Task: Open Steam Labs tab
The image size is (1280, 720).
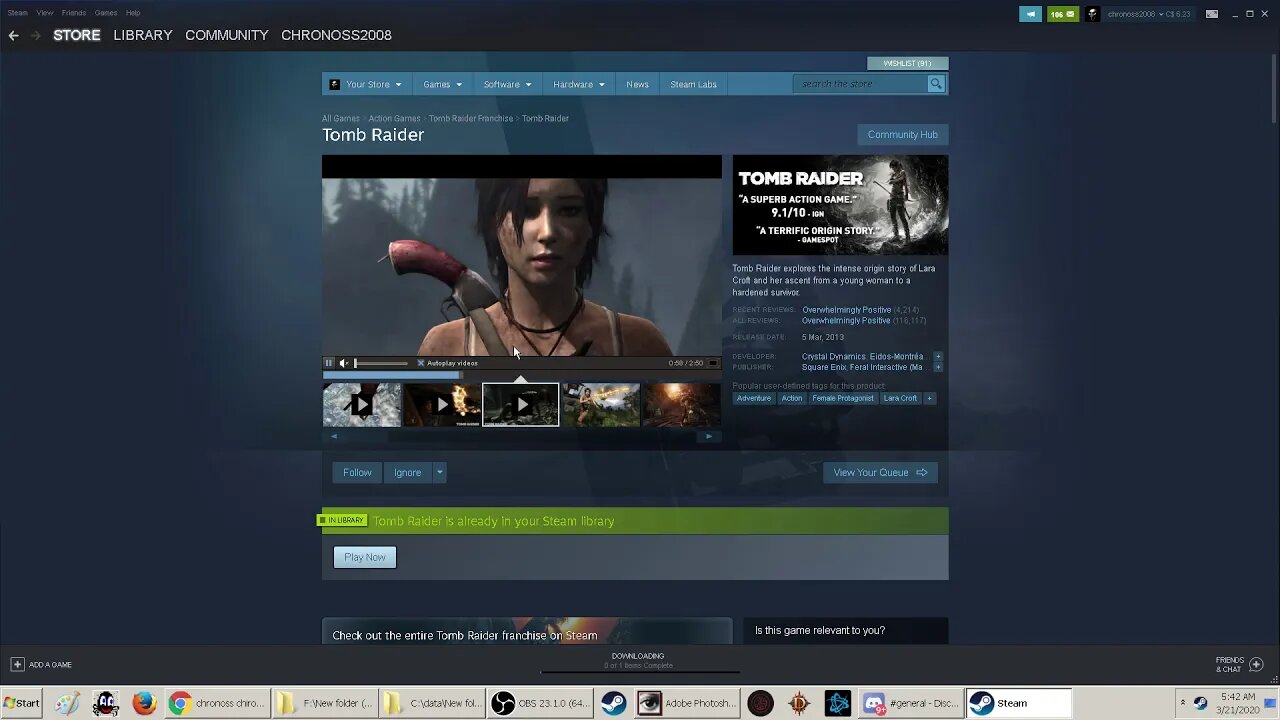Action: (693, 84)
